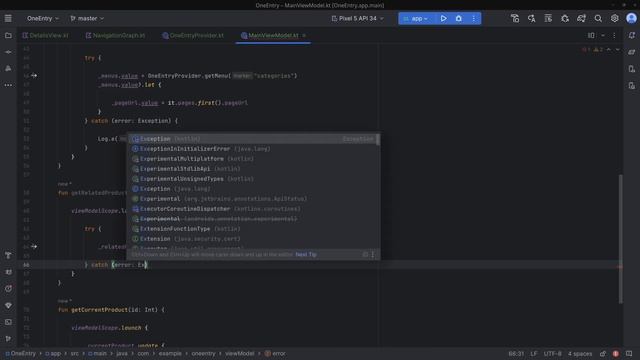Open Pixel 5 API 34 device selector
The width and height of the screenshot is (640, 360).
tap(358, 18)
